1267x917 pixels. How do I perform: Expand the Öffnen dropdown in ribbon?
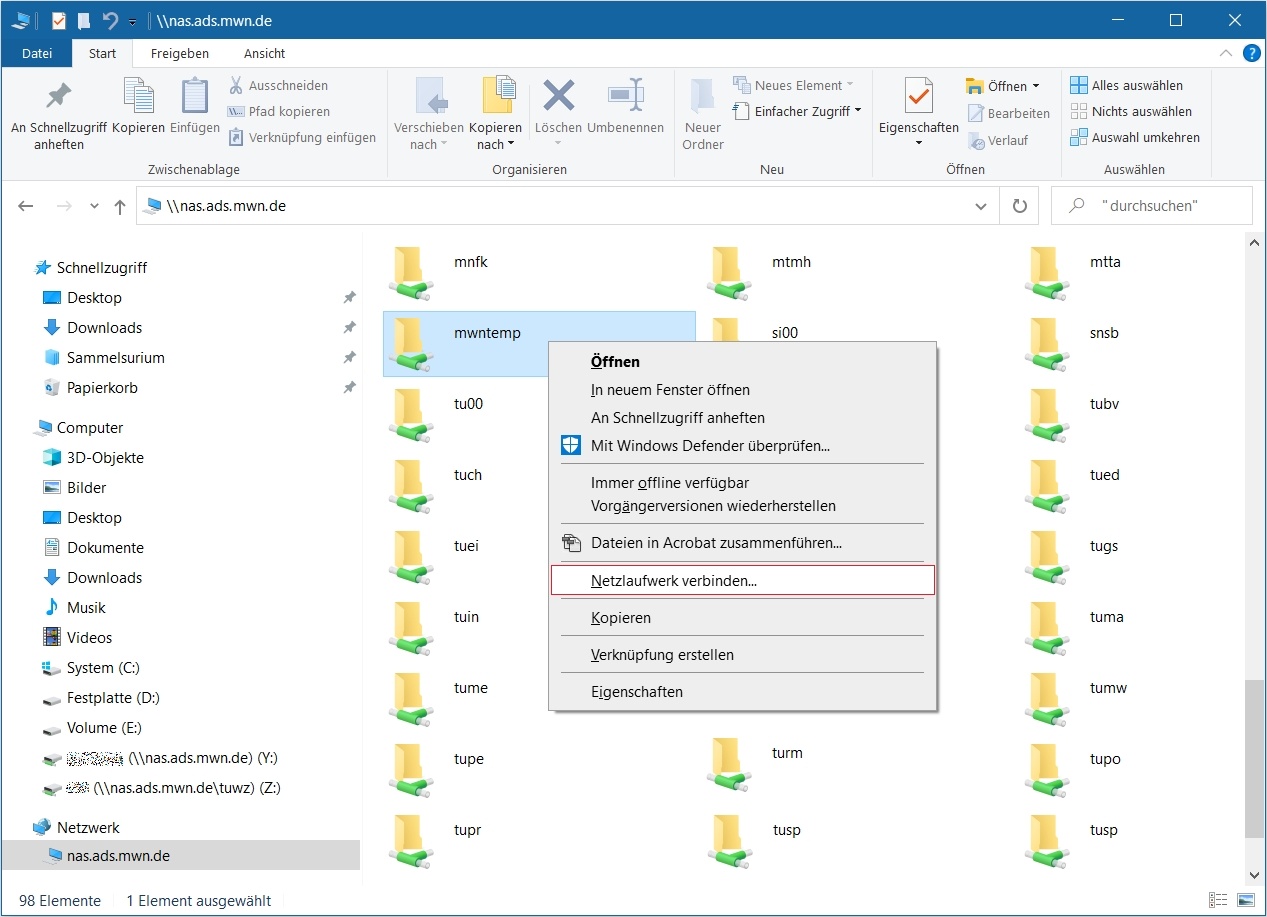point(1036,86)
